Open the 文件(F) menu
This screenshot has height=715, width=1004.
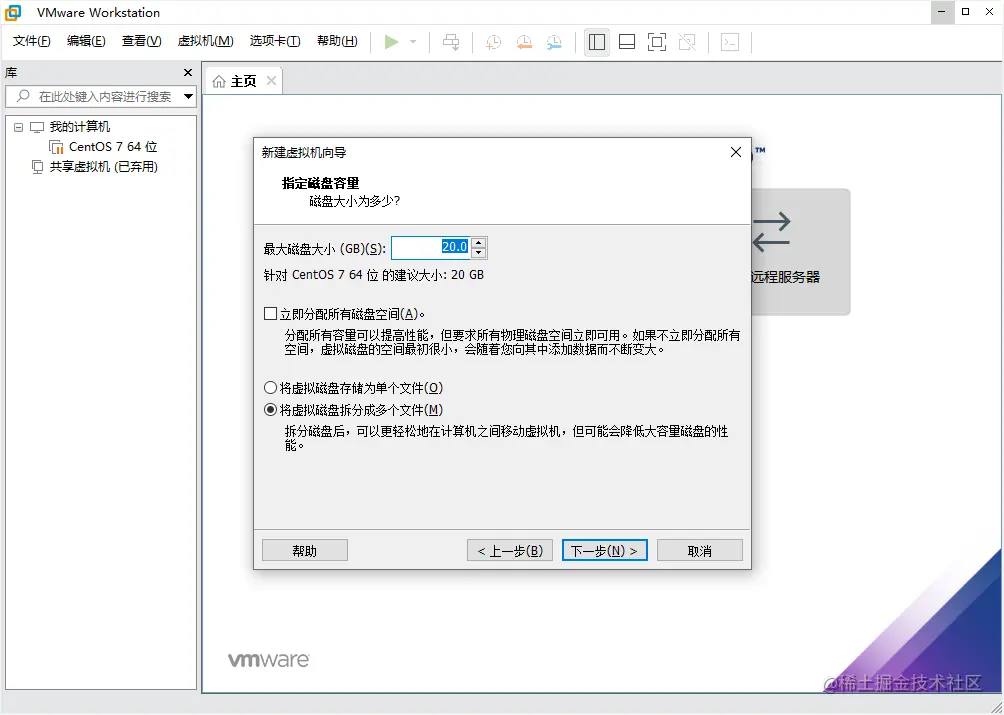coord(31,41)
